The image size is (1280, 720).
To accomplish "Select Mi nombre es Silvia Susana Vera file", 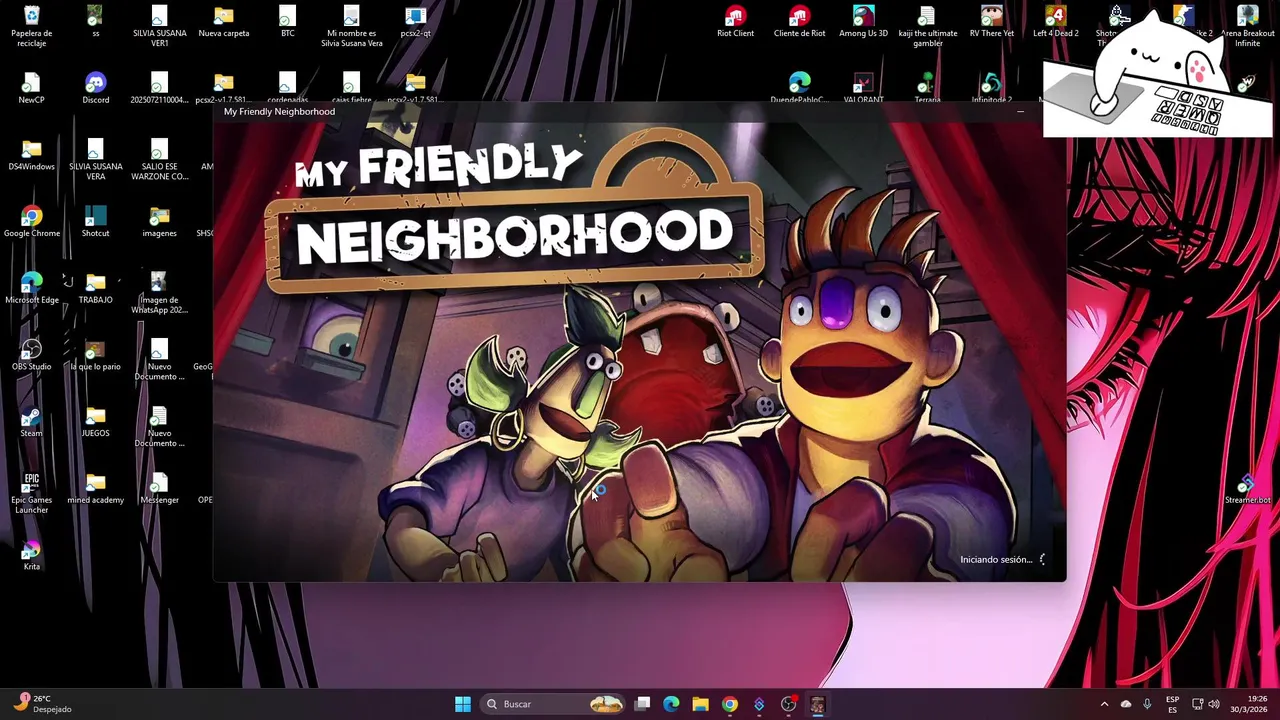I will click(x=351, y=27).
